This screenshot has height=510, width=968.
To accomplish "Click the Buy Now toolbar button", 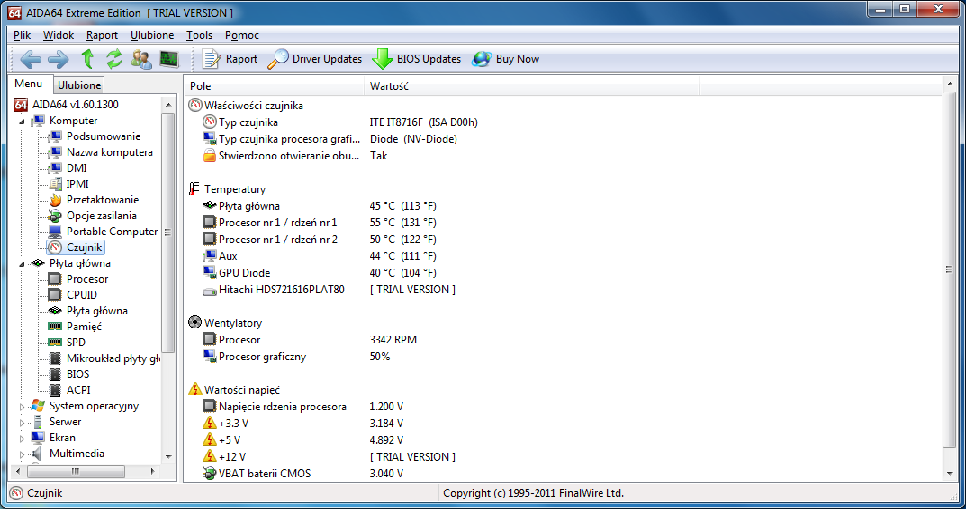I will coord(506,59).
